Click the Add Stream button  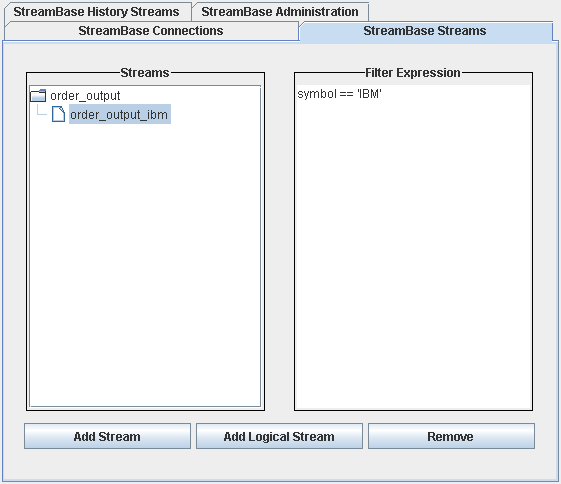(x=107, y=436)
